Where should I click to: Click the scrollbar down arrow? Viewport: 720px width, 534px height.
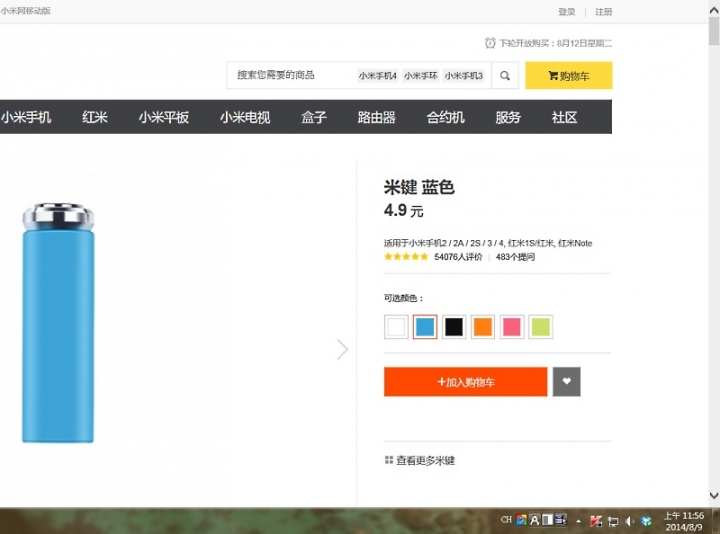coord(714,495)
